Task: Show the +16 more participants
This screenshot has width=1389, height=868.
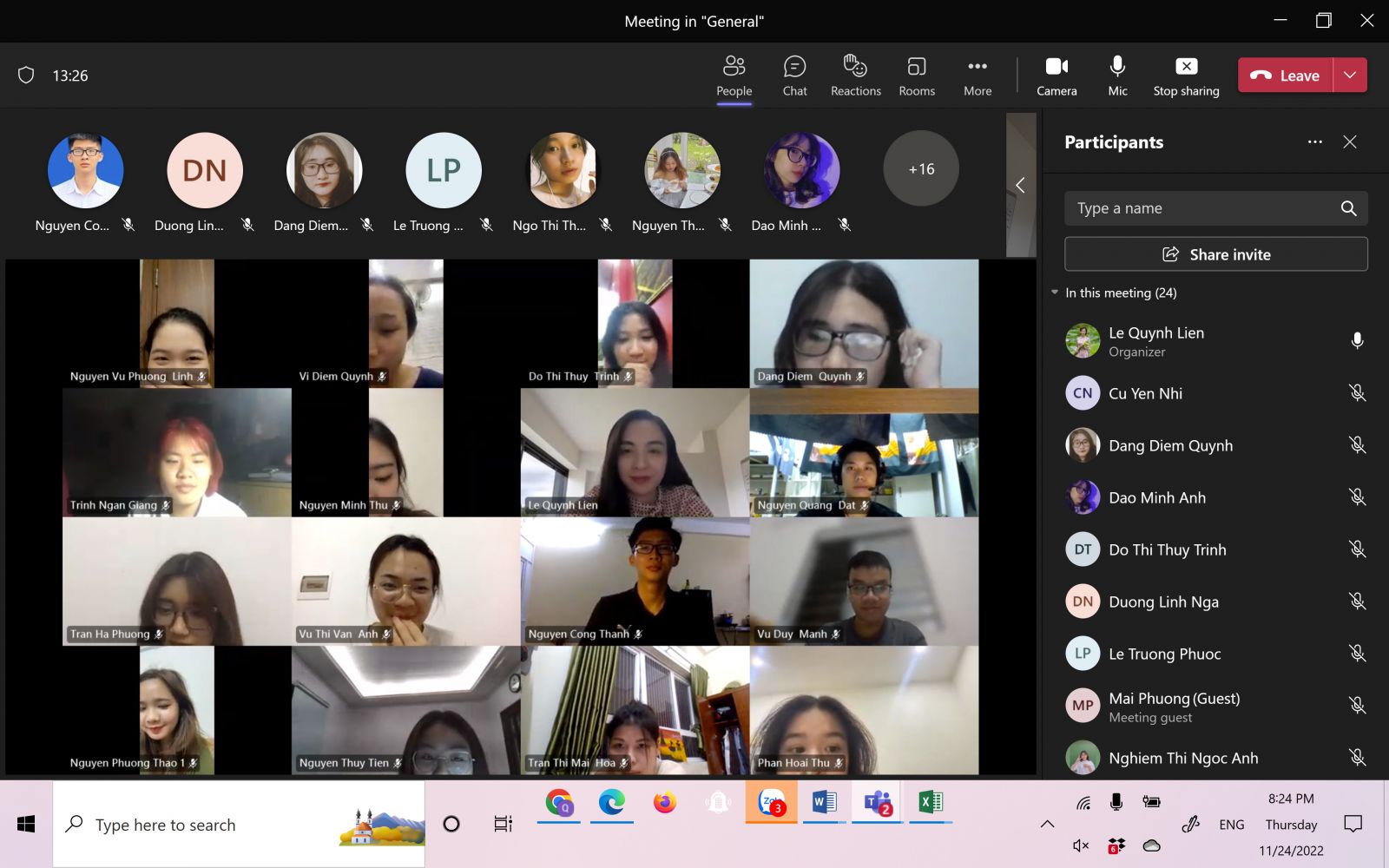Action: 921,169
